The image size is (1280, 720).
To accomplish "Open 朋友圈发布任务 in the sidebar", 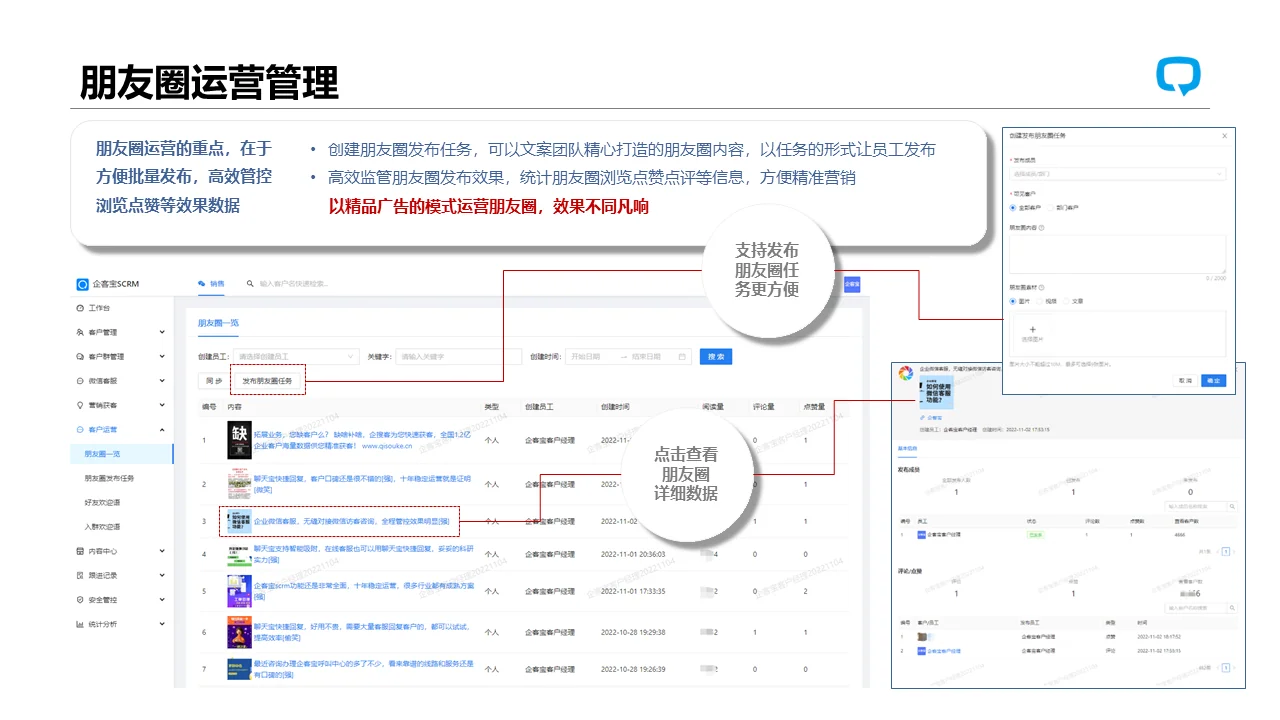I will coord(109,478).
